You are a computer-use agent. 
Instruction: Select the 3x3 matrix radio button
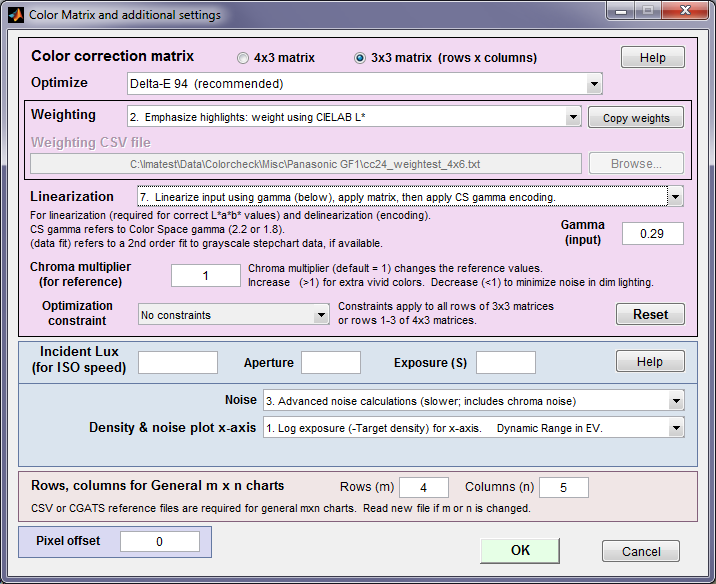coord(360,58)
